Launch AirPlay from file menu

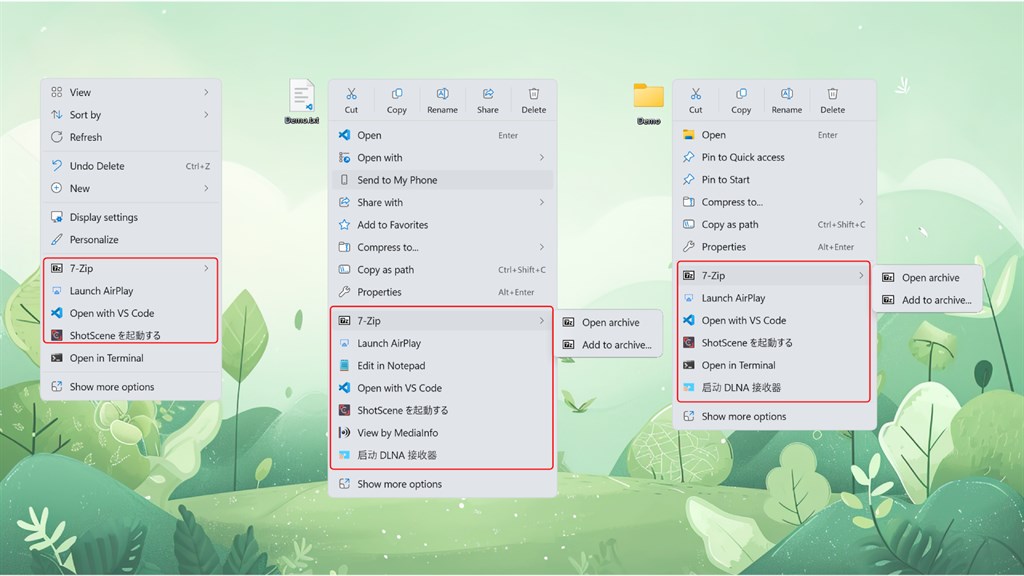pos(442,343)
